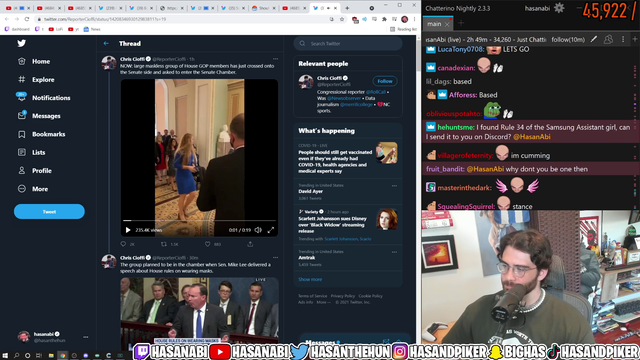Open the Cookie Policy footer link
640x360 pixels.
pos(371,296)
